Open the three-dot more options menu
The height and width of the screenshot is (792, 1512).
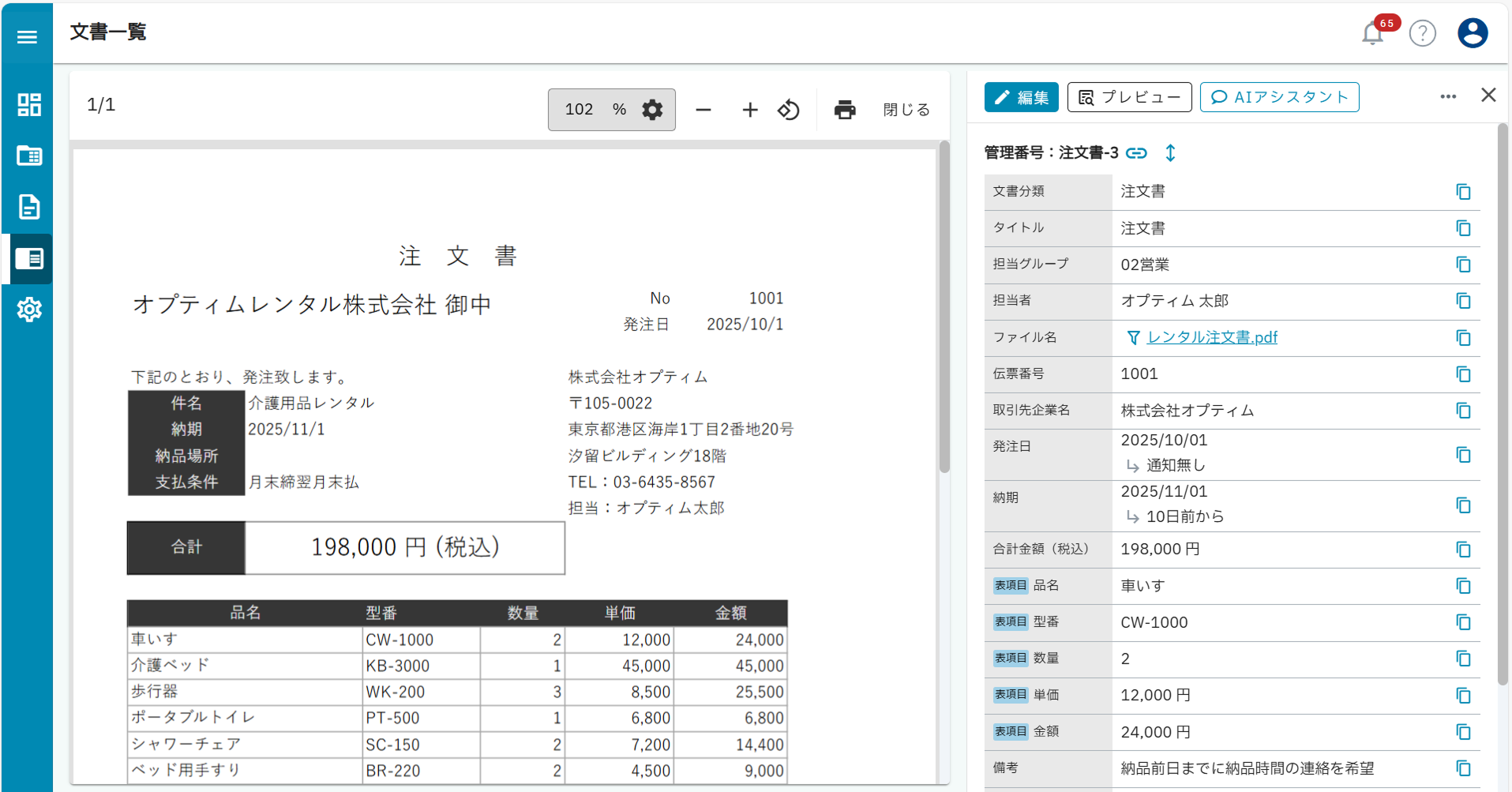point(1448,96)
